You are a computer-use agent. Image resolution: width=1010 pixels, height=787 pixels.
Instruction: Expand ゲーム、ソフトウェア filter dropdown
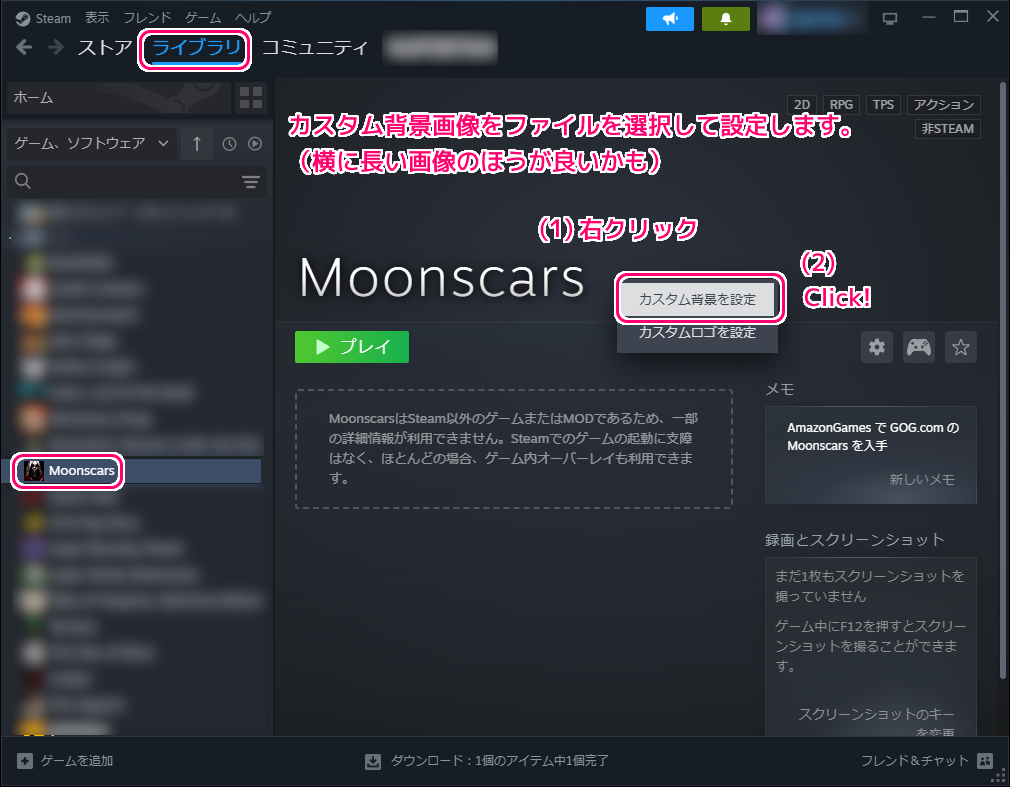pos(91,144)
